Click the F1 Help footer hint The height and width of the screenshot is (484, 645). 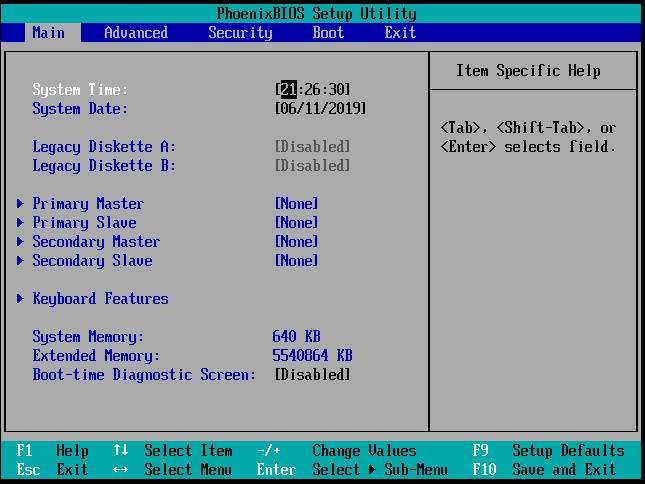click(52, 451)
